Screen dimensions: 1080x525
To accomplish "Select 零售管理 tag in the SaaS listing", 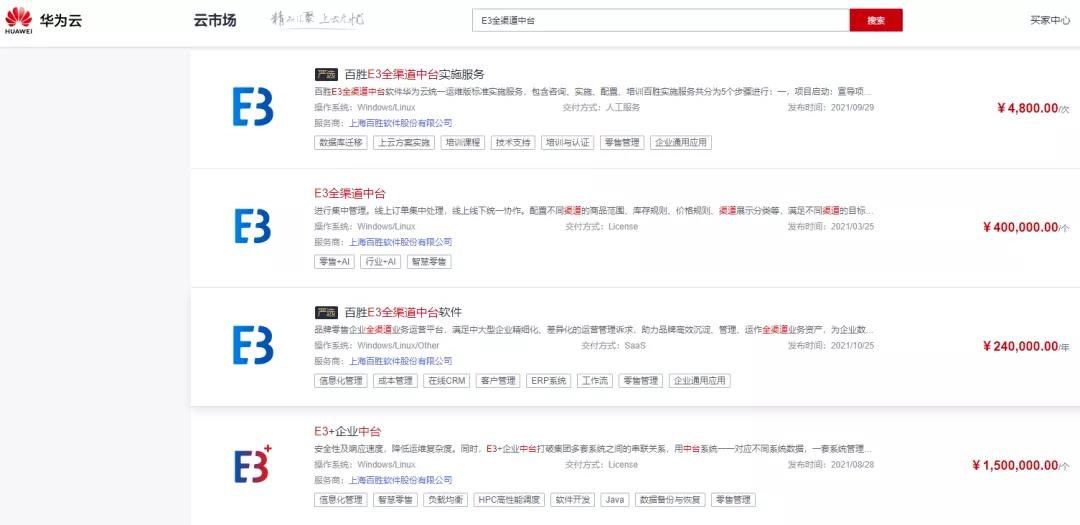I will click(x=641, y=380).
